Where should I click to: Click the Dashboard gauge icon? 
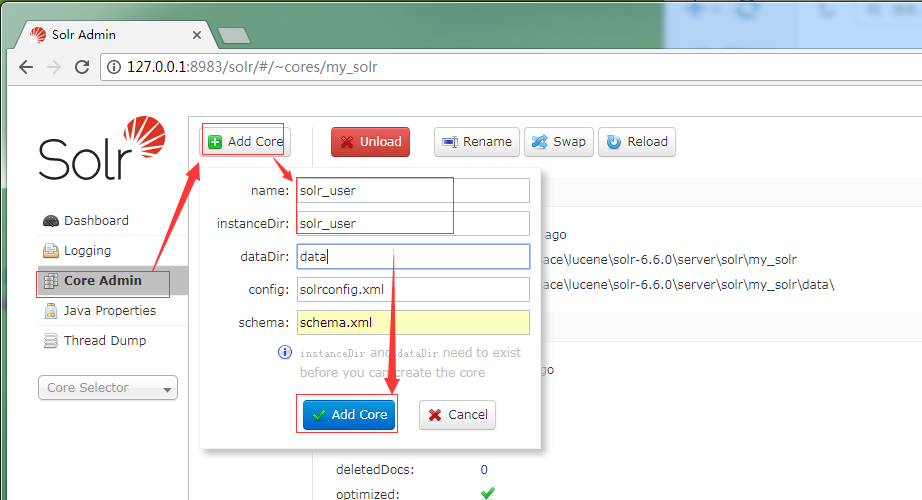[x=51, y=221]
